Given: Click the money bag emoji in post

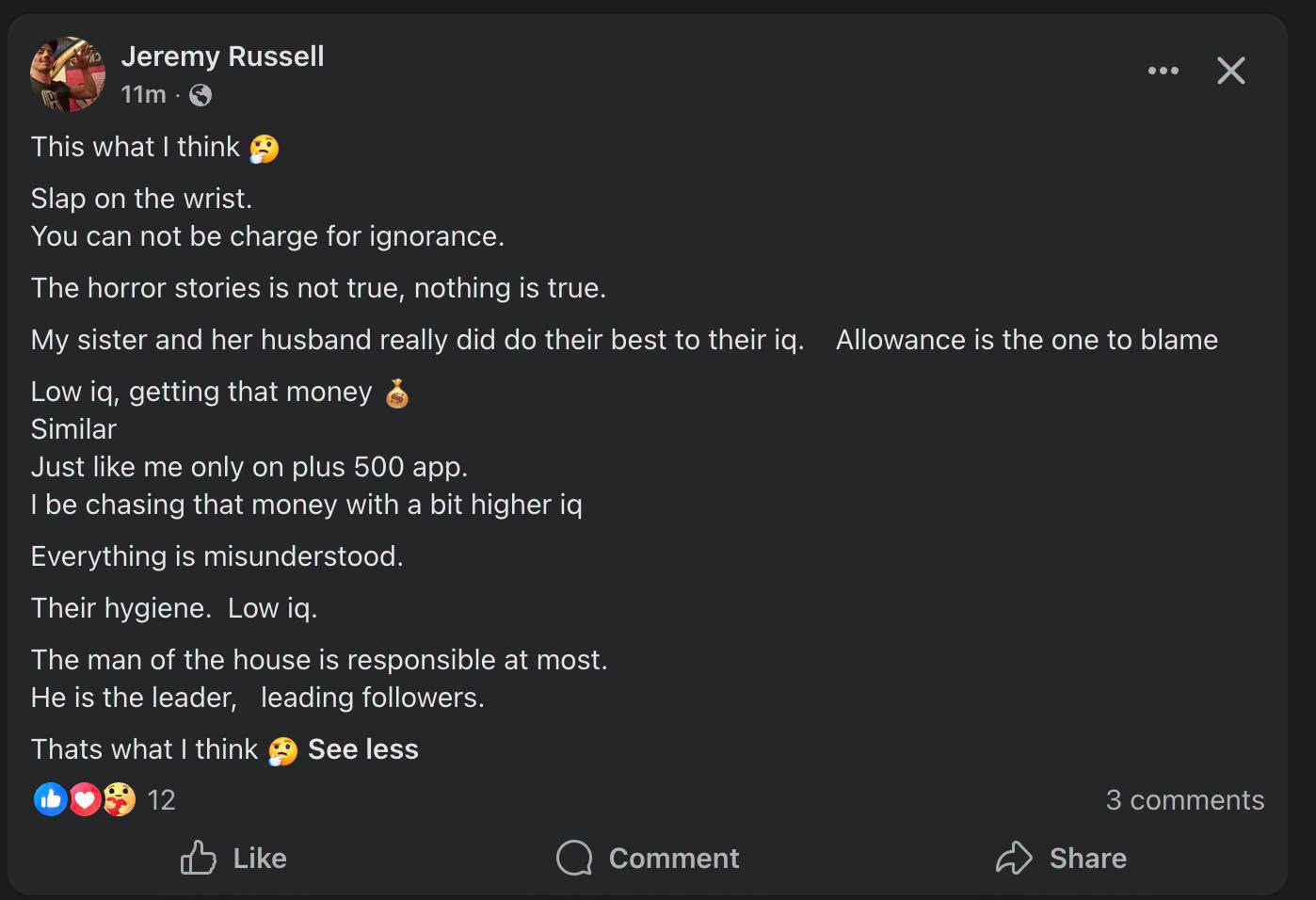Looking at the screenshot, I should pyautogui.click(x=397, y=393).
